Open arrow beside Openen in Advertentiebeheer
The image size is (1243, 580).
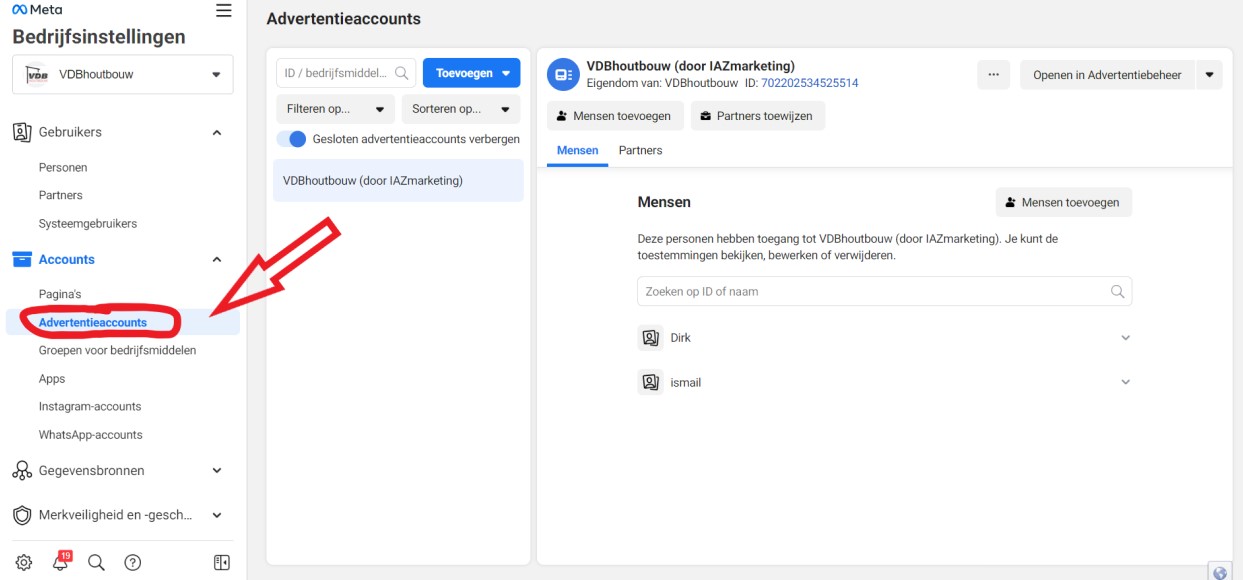point(1209,75)
